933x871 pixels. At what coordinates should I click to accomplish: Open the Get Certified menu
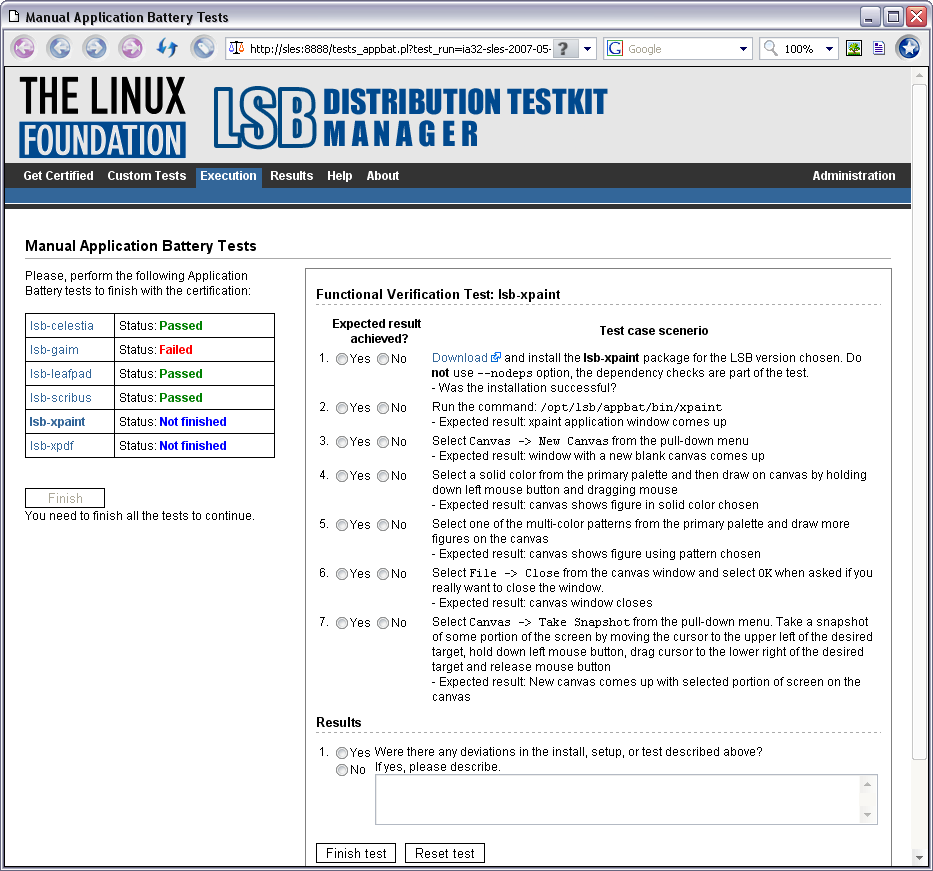coord(58,176)
